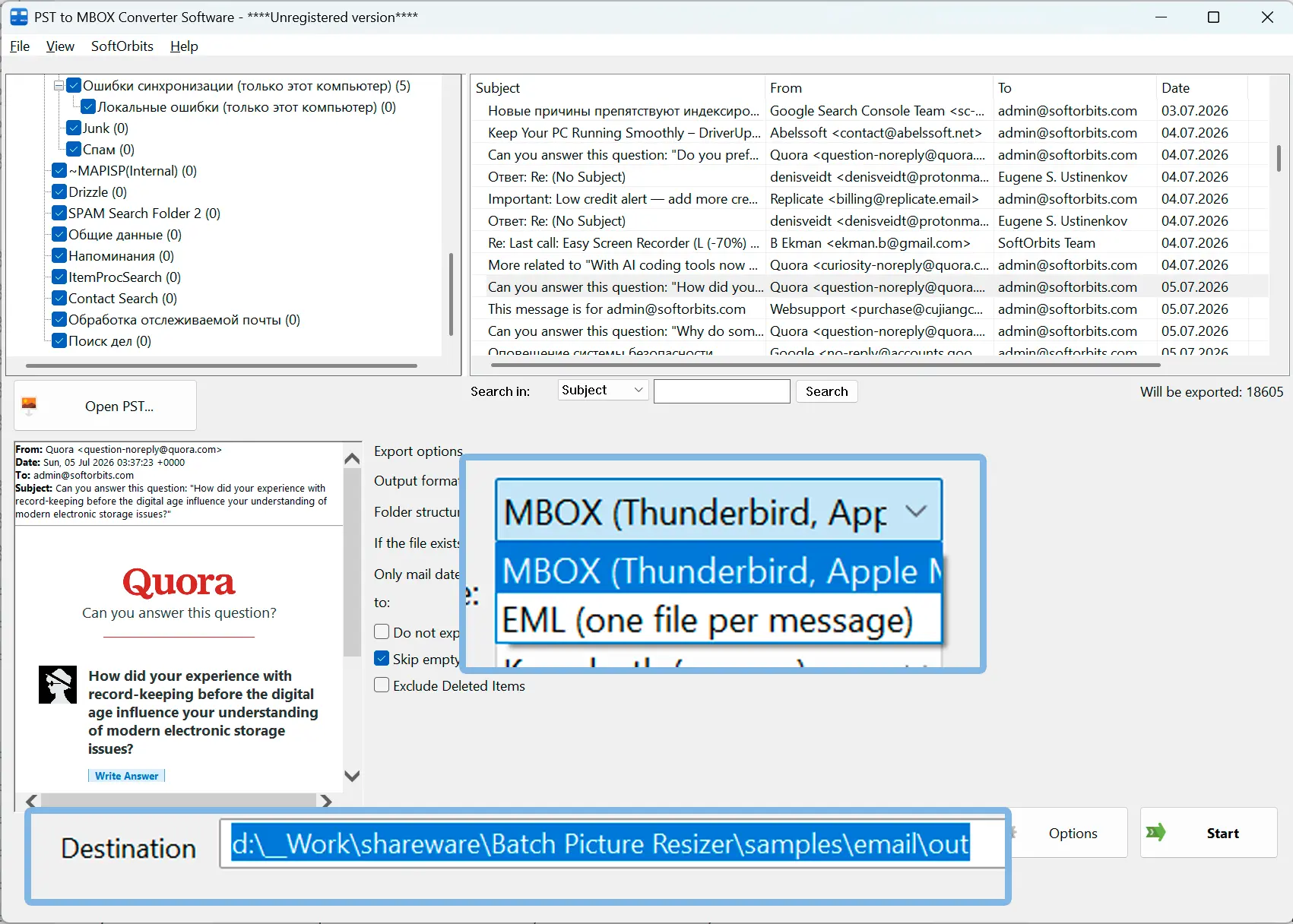Image resolution: width=1293 pixels, height=924 pixels.
Task: Open the Search in Subject dropdown
Action: click(603, 391)
